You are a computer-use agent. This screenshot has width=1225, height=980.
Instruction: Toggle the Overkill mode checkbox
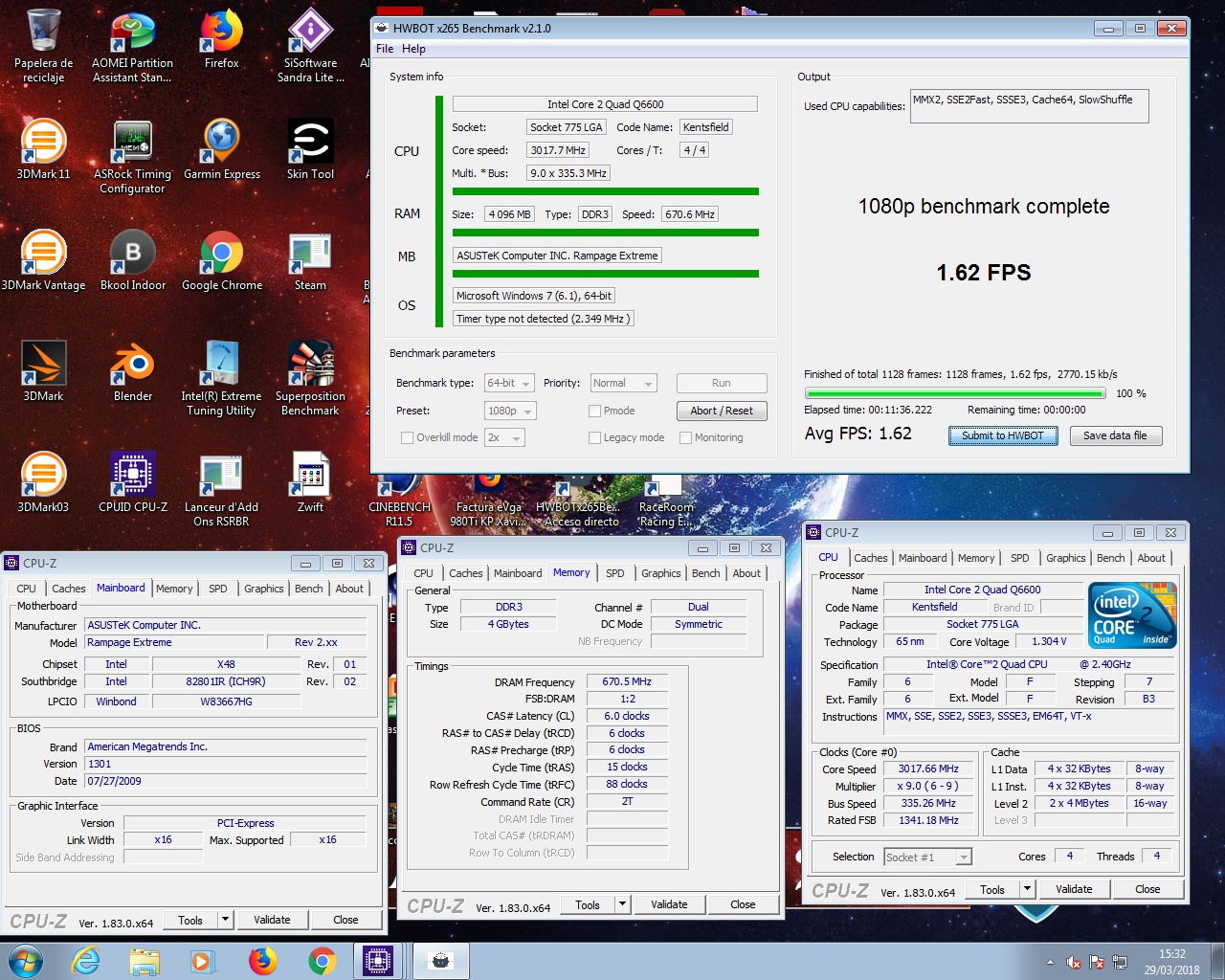407,437
